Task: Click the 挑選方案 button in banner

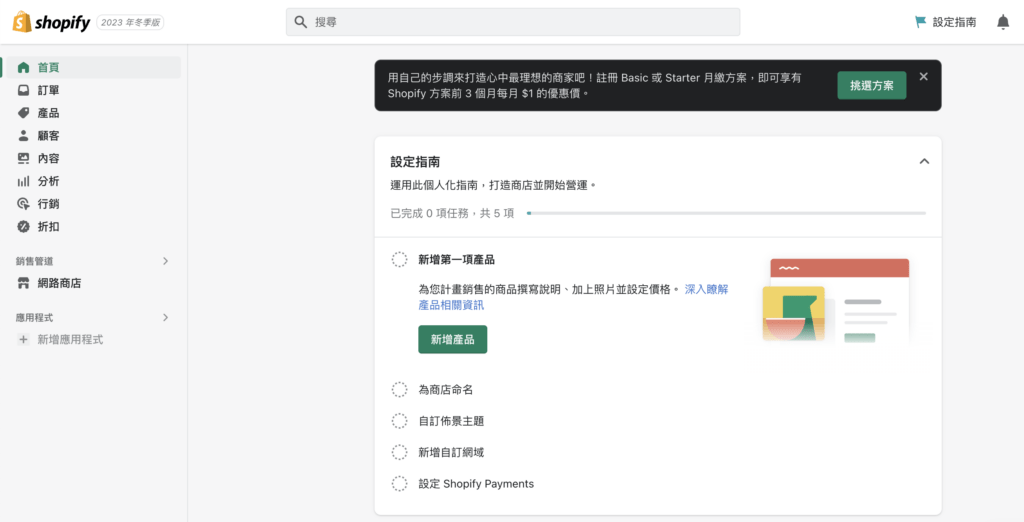Action: tap(872, 86)
